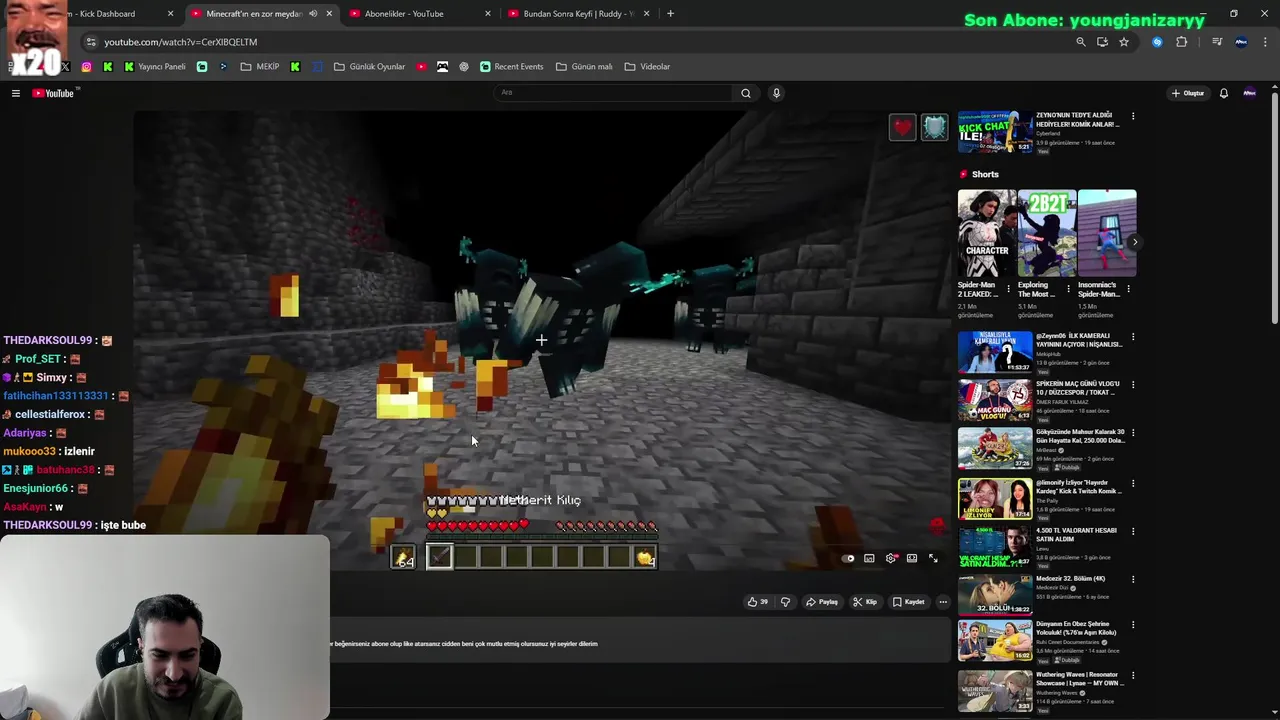This screenshot has width=1280, height=720.
Task: Open the Chrome profile avatar
Action: tap(1241, 42)
